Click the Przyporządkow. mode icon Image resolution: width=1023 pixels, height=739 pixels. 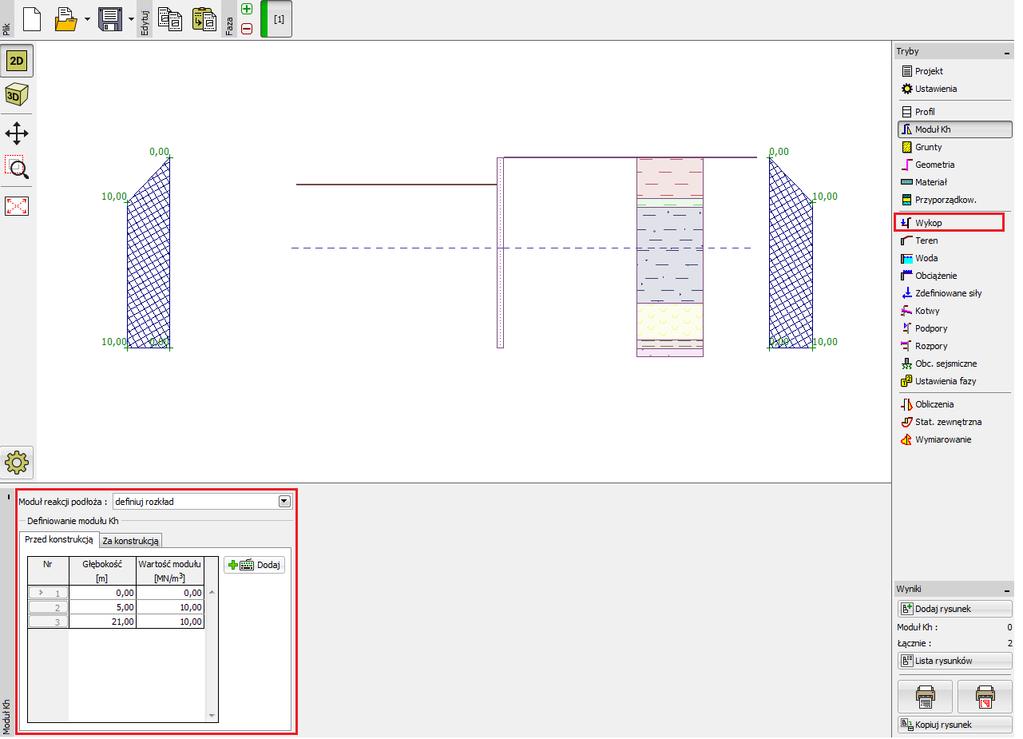[x=907, y=200]
